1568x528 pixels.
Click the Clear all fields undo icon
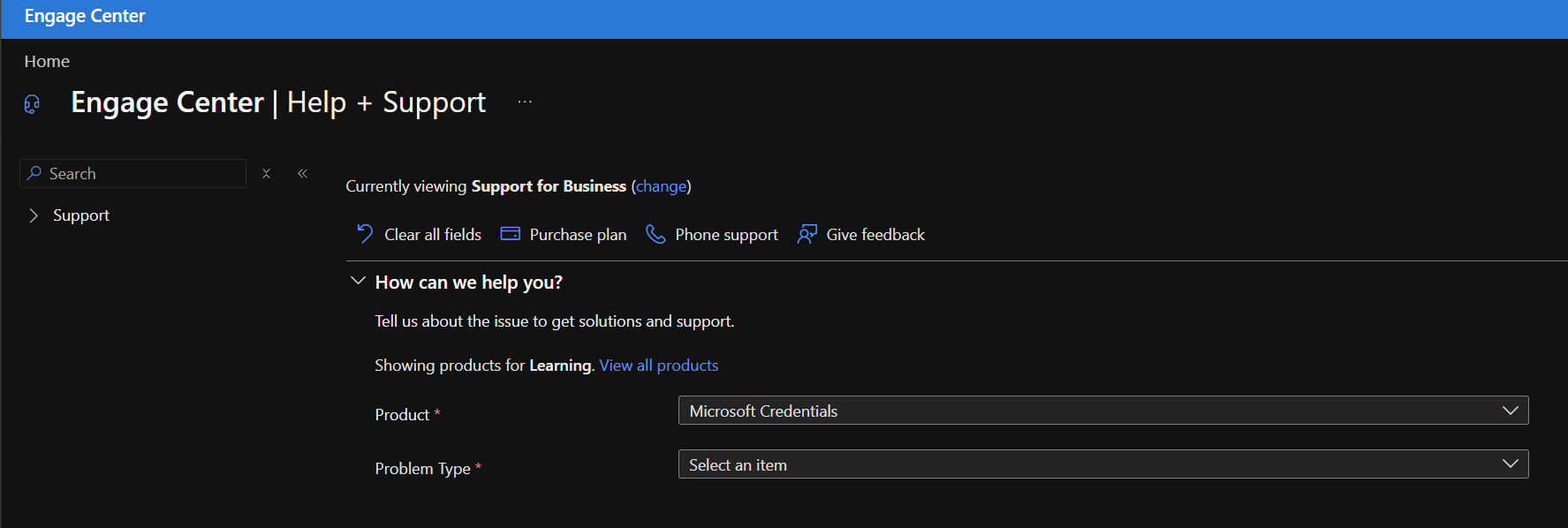point(365,234)
